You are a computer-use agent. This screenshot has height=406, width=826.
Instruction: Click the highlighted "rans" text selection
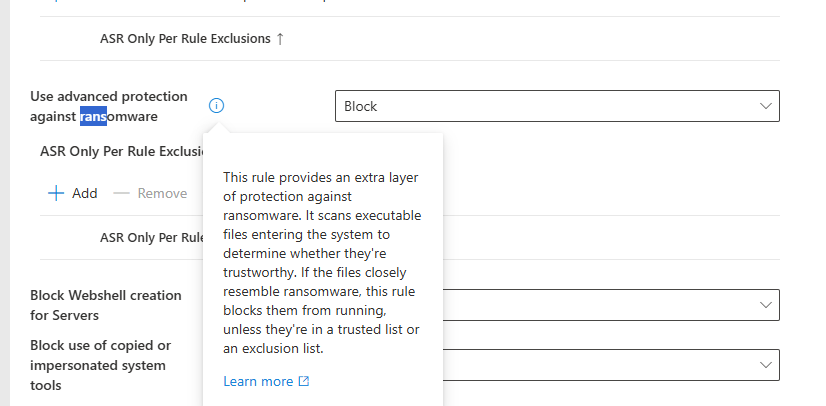(x=93, y=116)
